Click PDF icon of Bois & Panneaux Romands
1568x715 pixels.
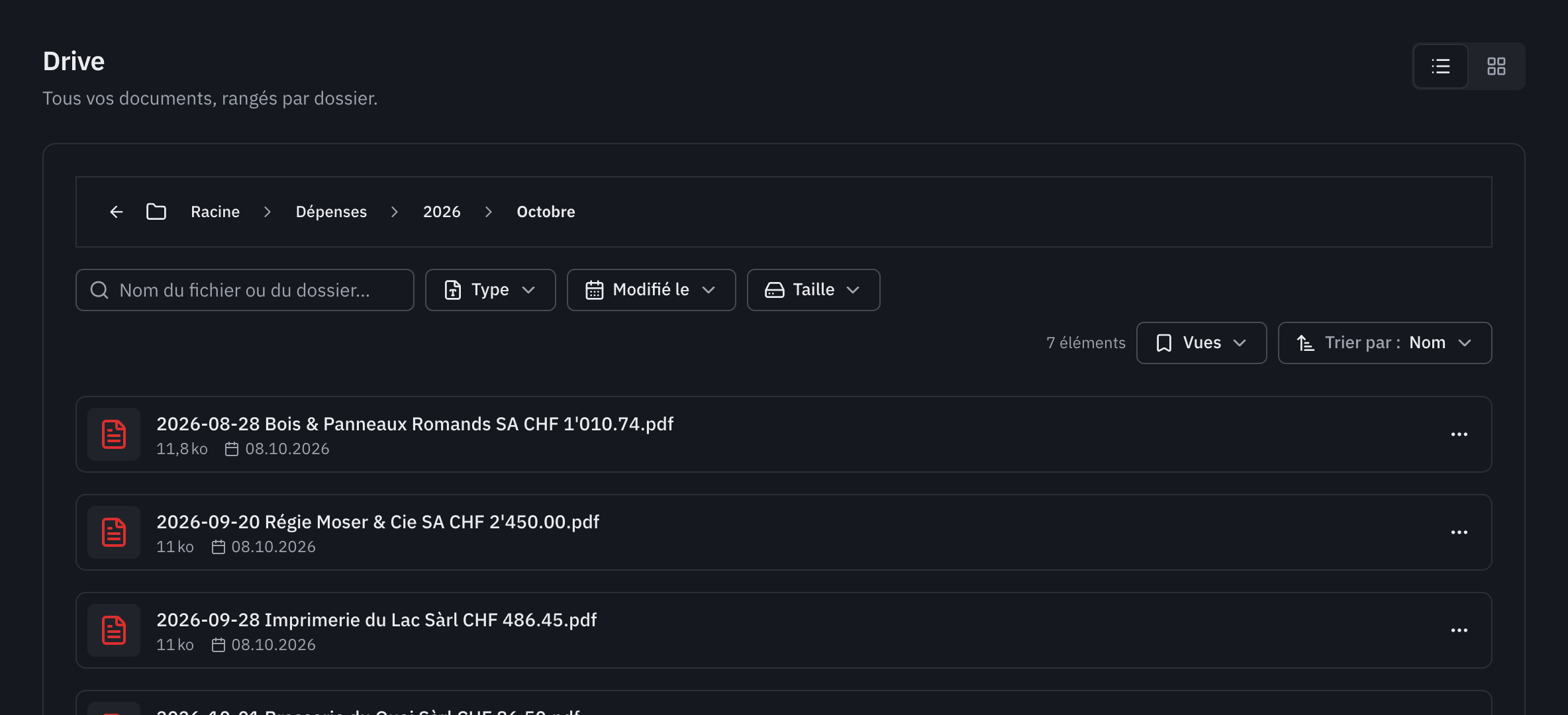(x=114, y=434)
